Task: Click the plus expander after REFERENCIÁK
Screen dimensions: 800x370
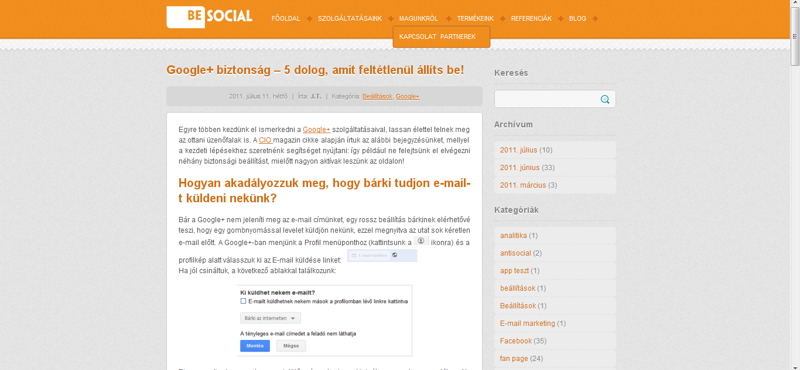Action: pos(561,19)
